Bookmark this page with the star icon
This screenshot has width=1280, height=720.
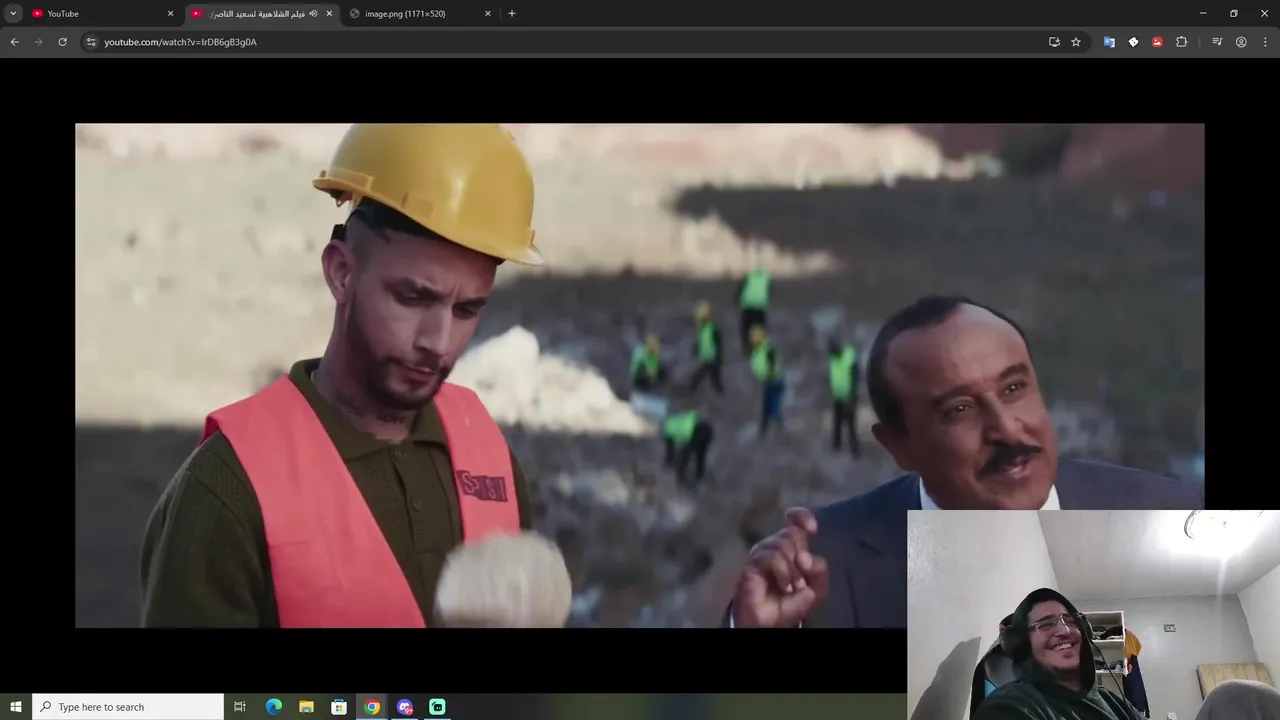(1076, 42)
